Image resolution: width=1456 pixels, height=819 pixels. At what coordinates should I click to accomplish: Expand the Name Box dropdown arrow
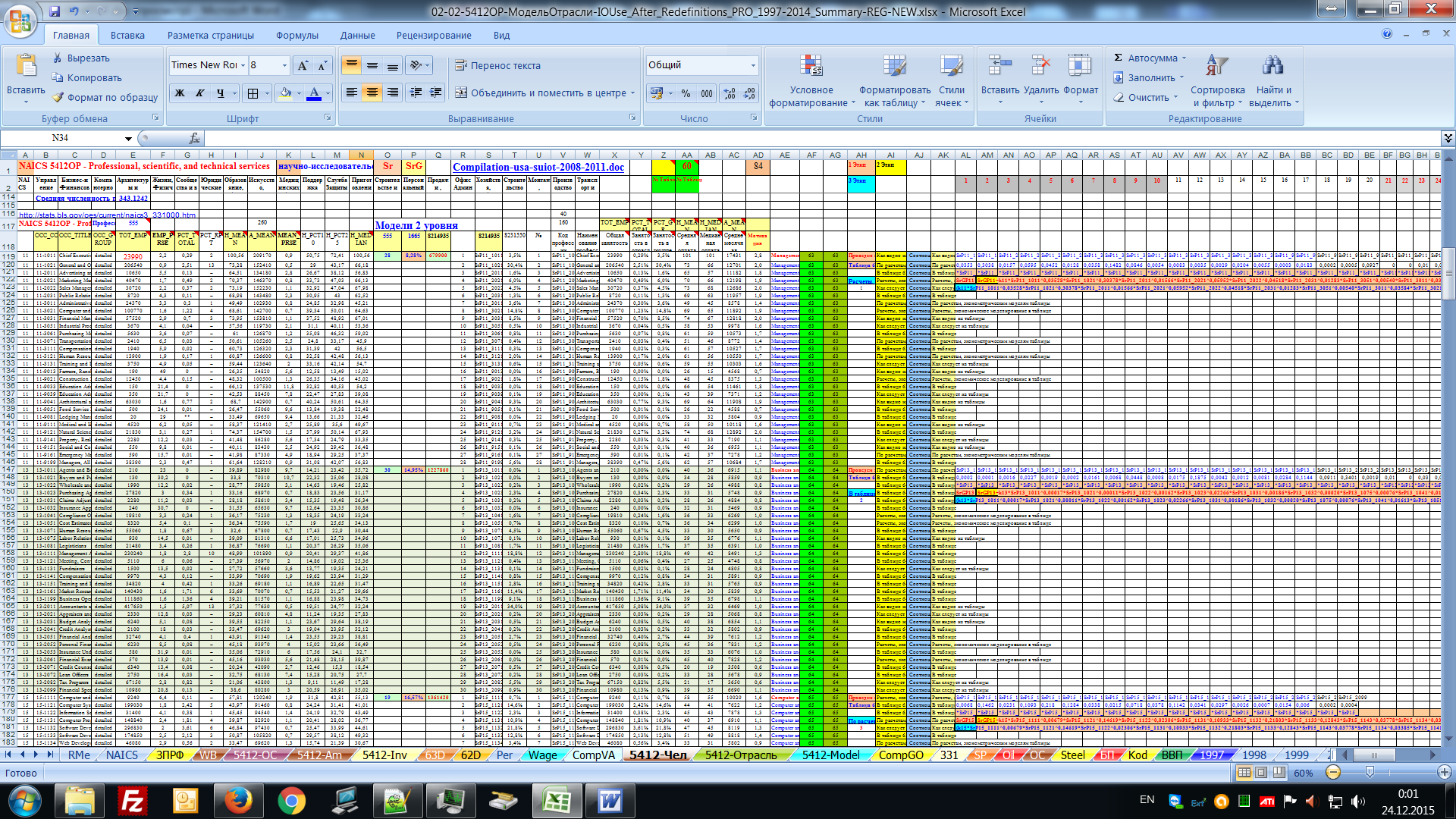pos(128,138)
